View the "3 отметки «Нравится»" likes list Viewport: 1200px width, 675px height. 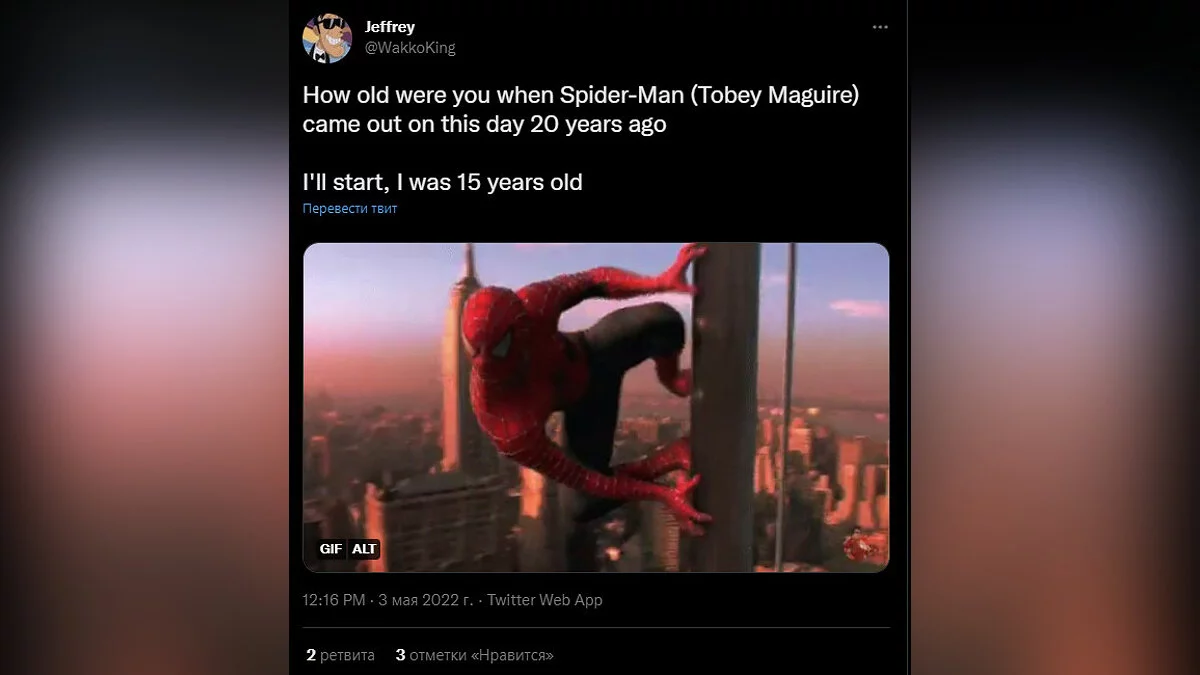point(475,655)
